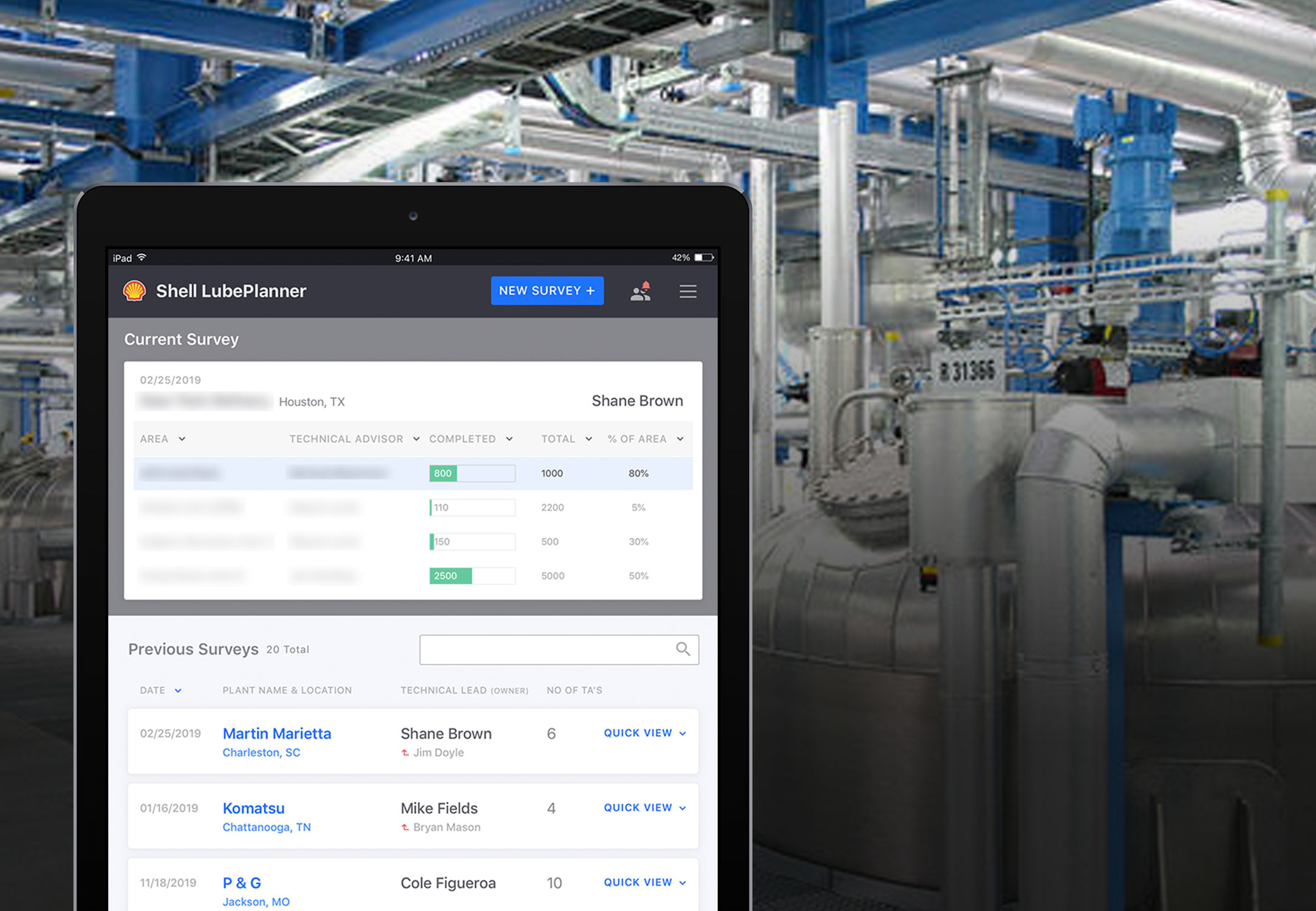Viewport: 1316px width, 911px height.
Task: Click the 02/25/2019 date in Current Survey
Action: click(x=171, y=380)
